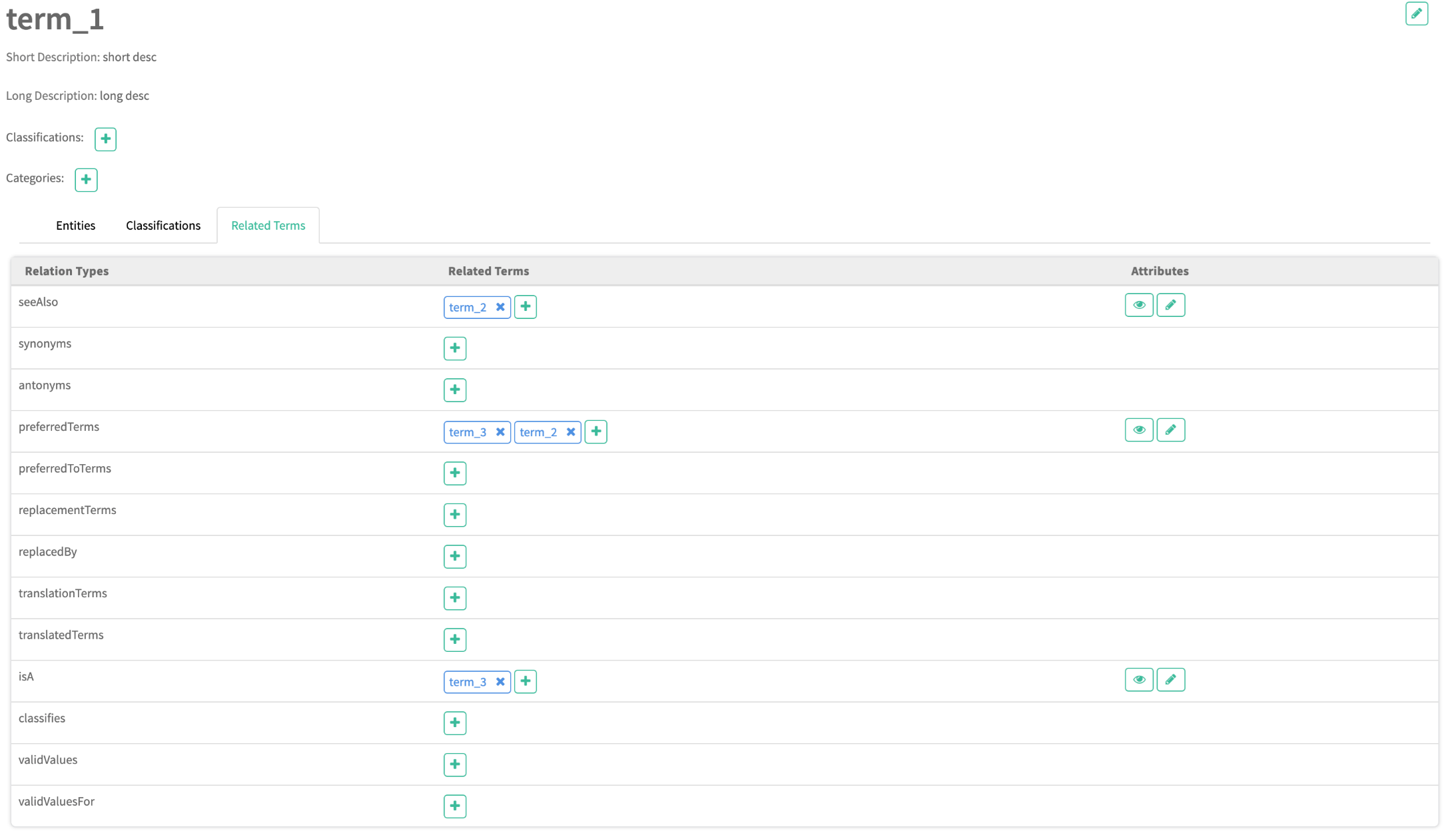Add a validValuesFor related term
The image size is (1456, 835).
click(455, 806)
